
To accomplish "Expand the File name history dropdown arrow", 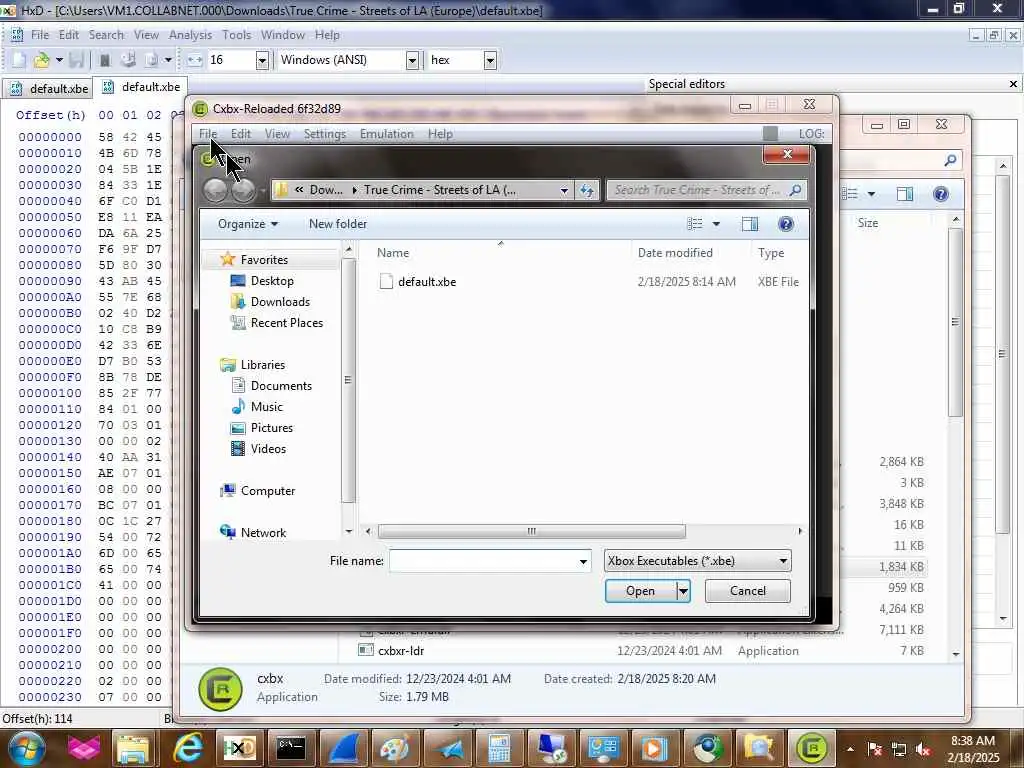I will (x=583, y=562).
